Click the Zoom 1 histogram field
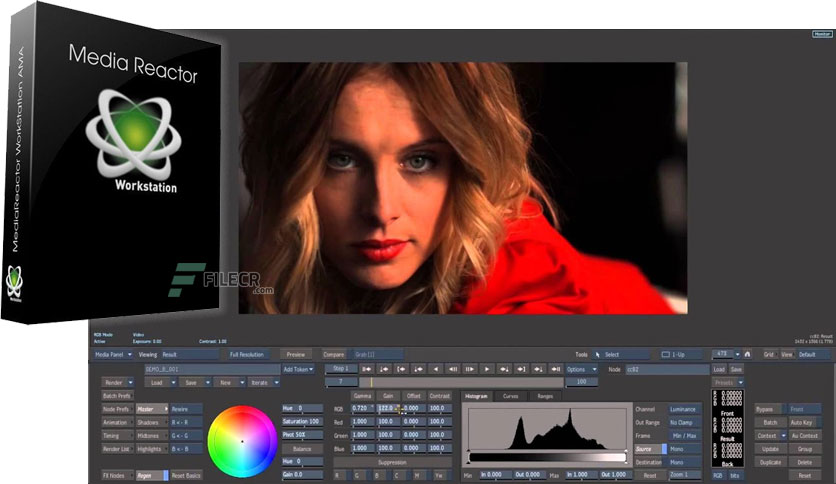Viewport: 836px width, 484px height. tap(684, 475)
